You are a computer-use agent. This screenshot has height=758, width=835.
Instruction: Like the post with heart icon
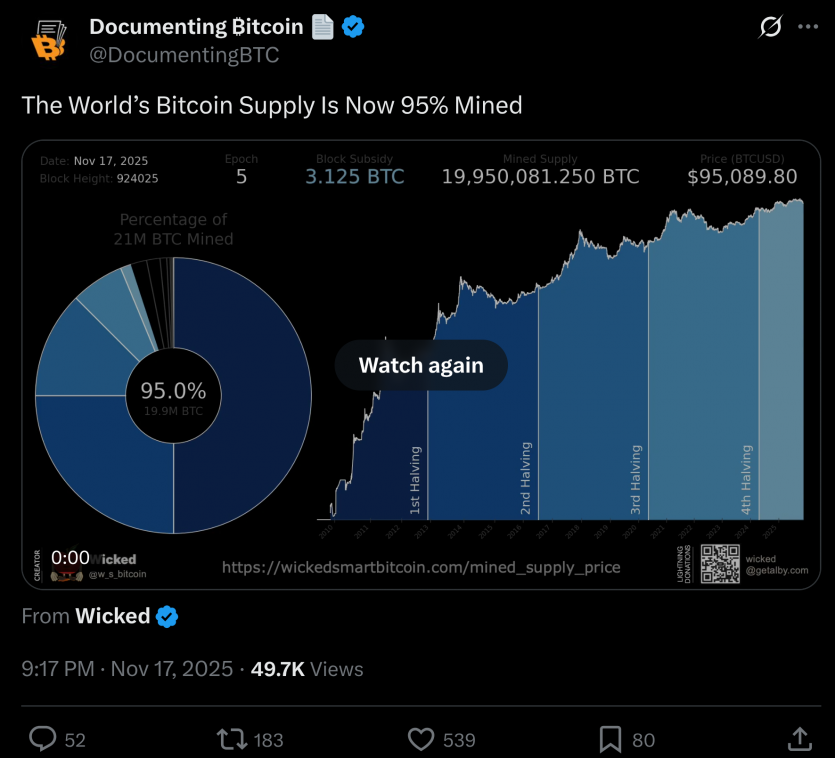[422, 739]
